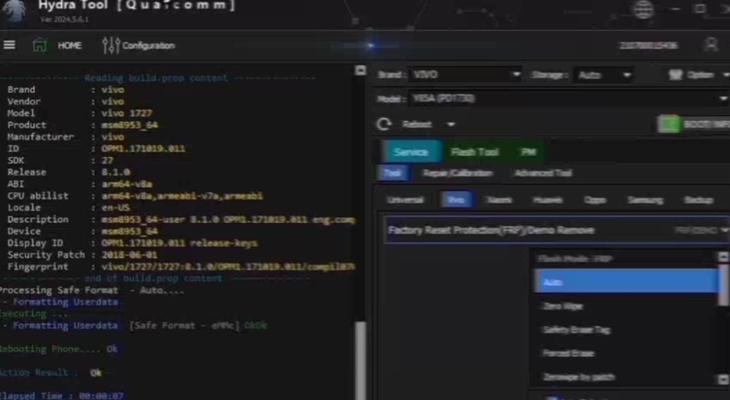This screenshot has height=400, width=730.
Task: Click the ABI value arm64-v8a
Action: tap(126, 184)
